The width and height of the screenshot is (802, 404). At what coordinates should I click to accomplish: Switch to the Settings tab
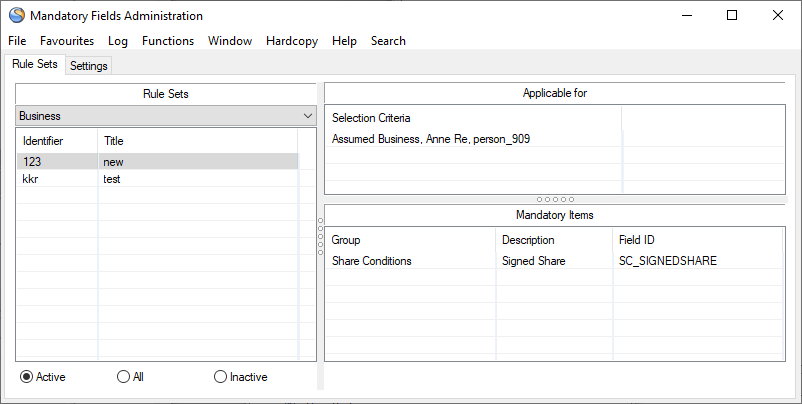tap(89, 66)
